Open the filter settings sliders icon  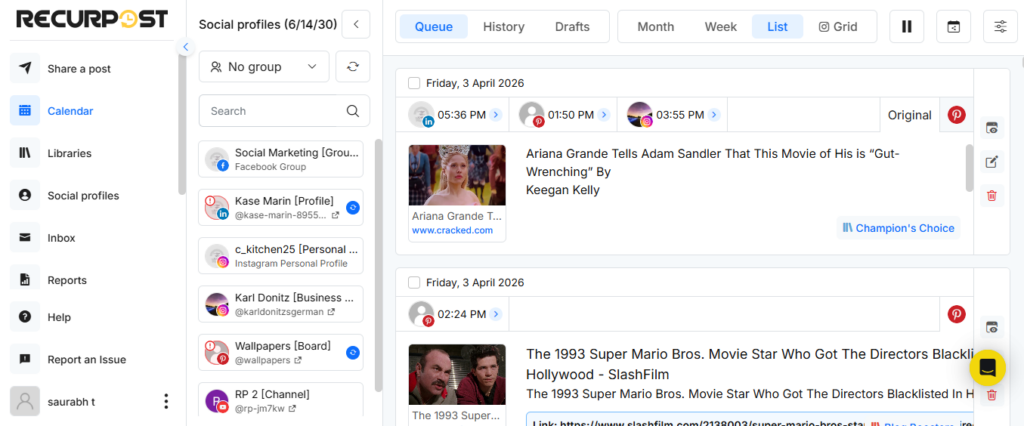coord(1001,27)
